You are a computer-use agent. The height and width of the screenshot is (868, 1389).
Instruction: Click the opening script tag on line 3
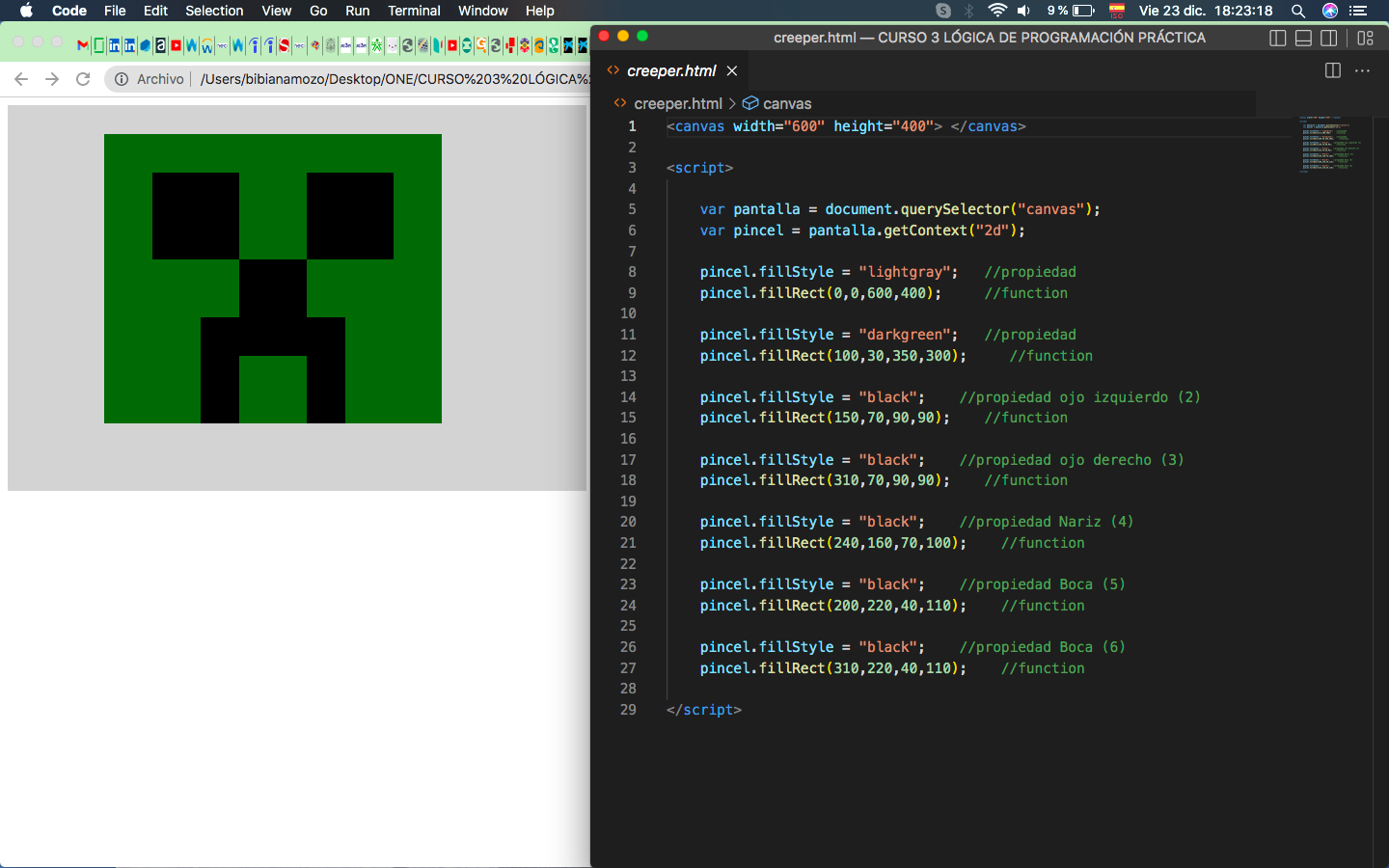[x=699, y=168]
